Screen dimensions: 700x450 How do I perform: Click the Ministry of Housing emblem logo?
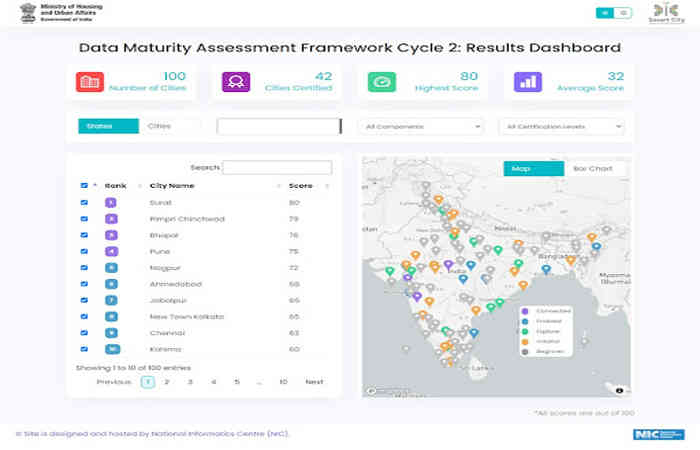click(x=28, y=13)
